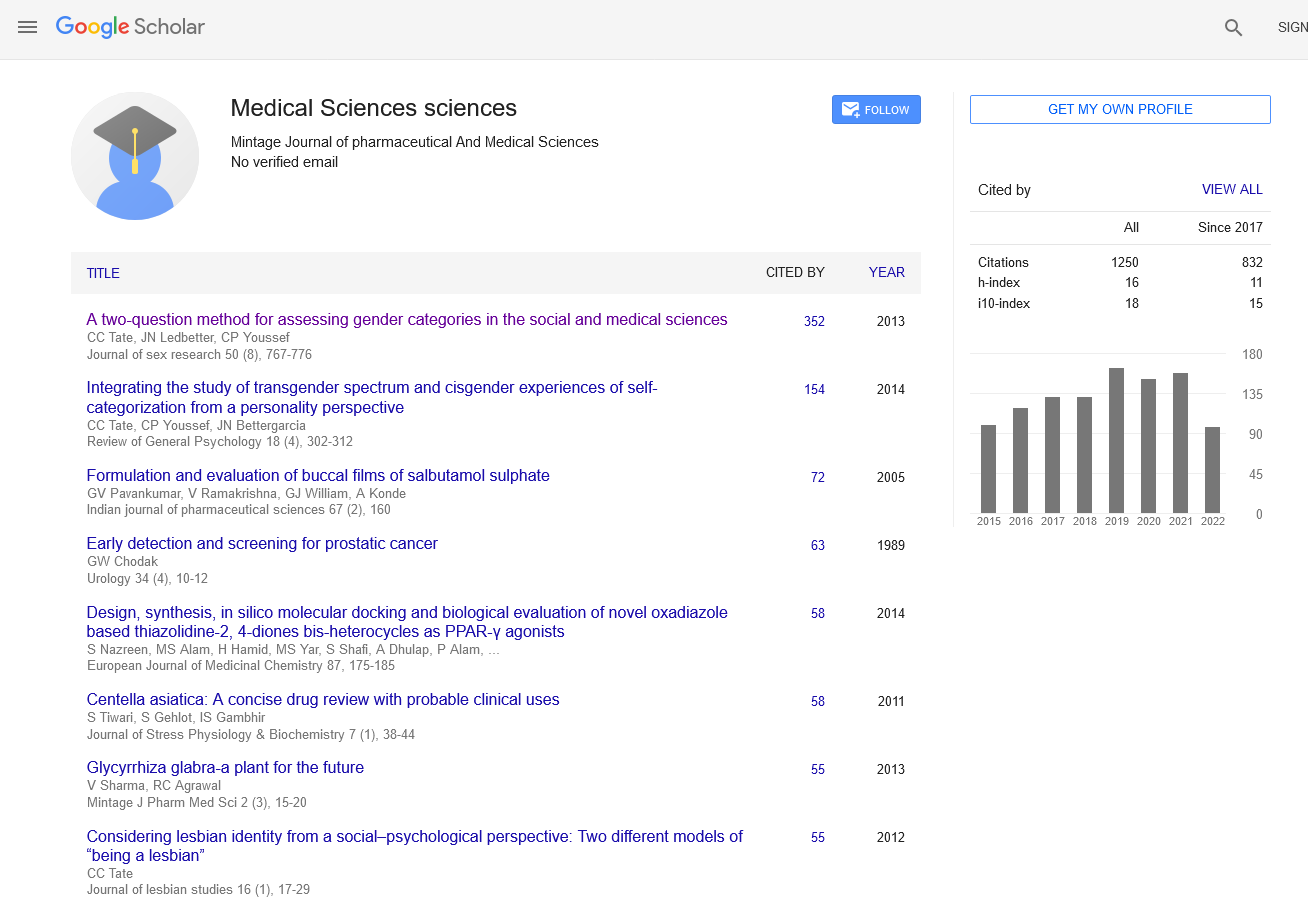Open buccal films of salbutamol article
The height and width of the screenshot is (908, 1308).
click(318, 476)
